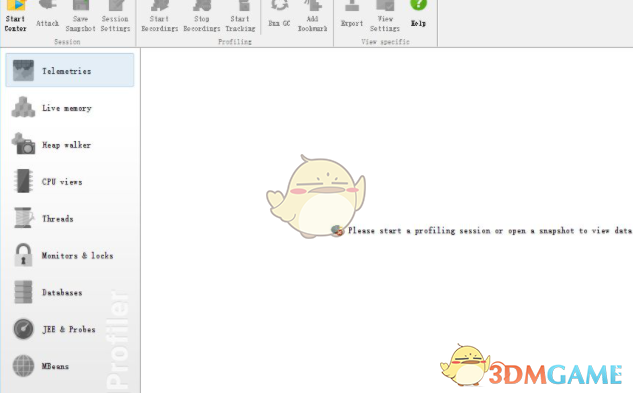The image size is (633, 393).
Task: Open the Heap walker section
Action: [70, 145]
